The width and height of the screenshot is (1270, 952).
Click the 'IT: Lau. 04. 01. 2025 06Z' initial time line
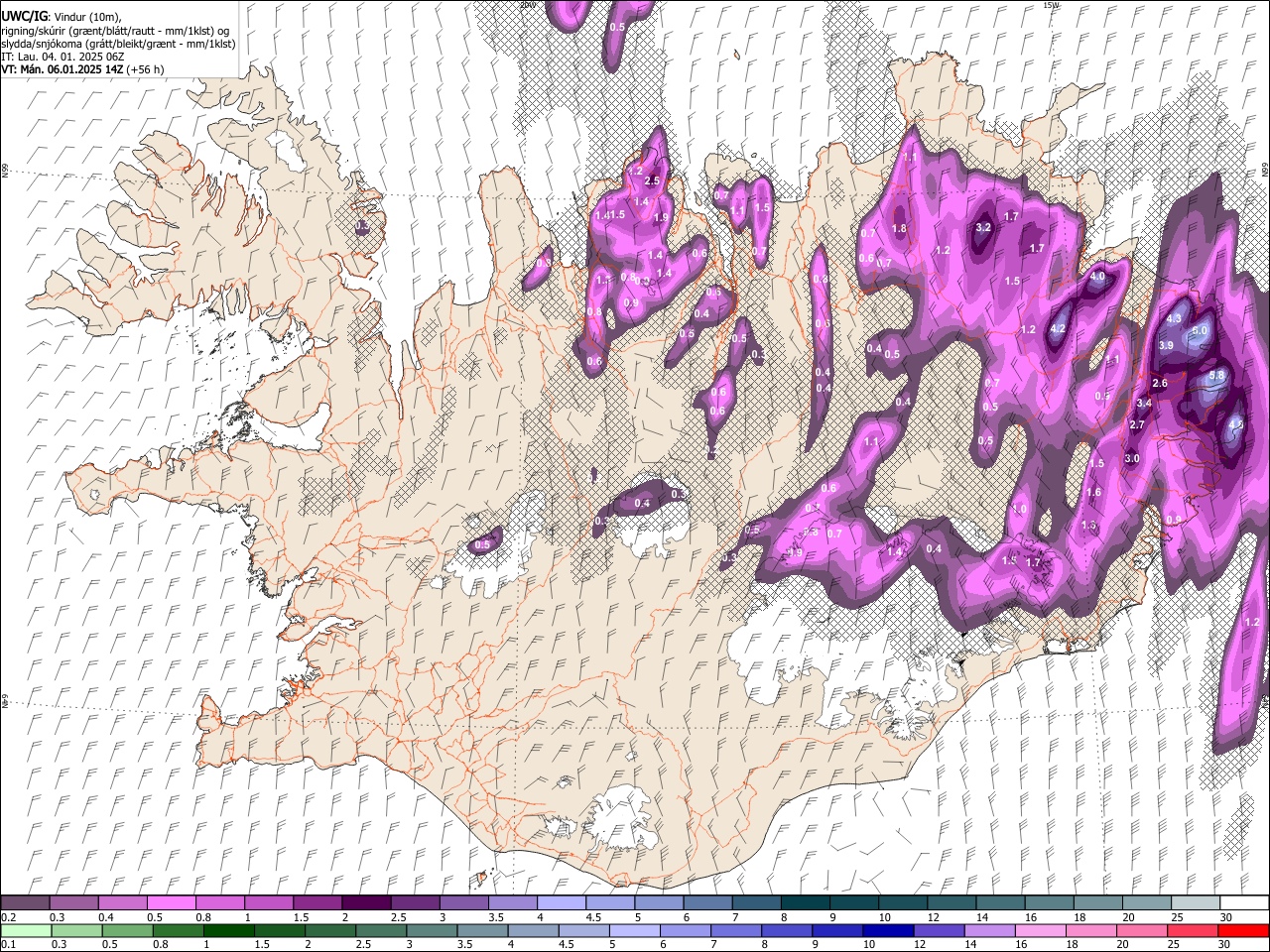pos(63,57)
